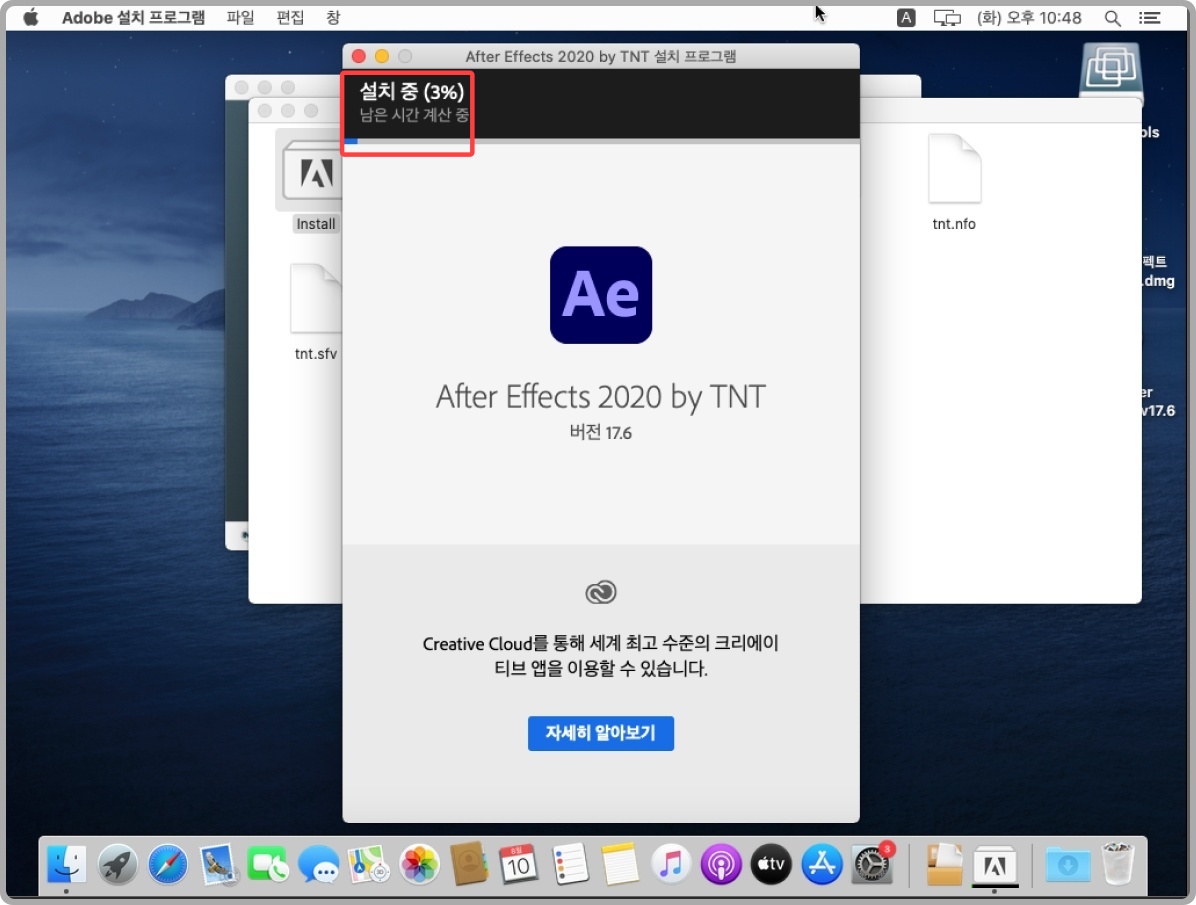Open Messages from the Dock

[319, 865]
